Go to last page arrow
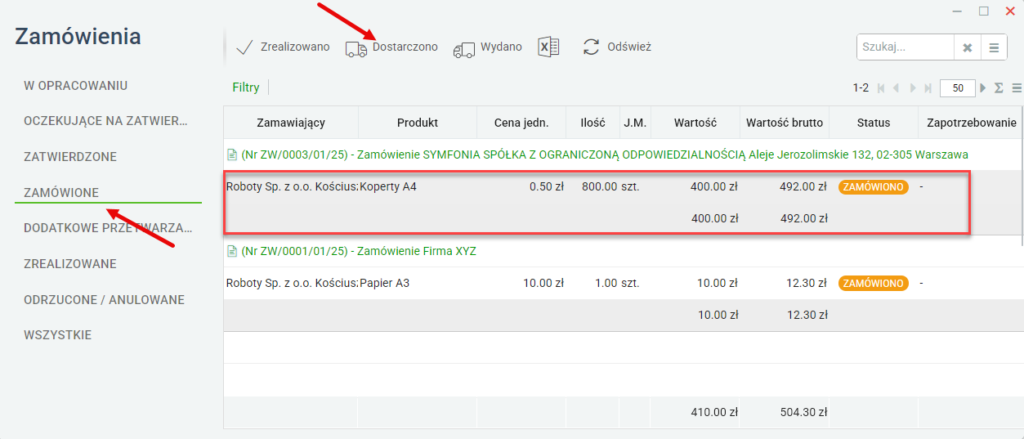1024x439 pixels. [x=926, y=88]
